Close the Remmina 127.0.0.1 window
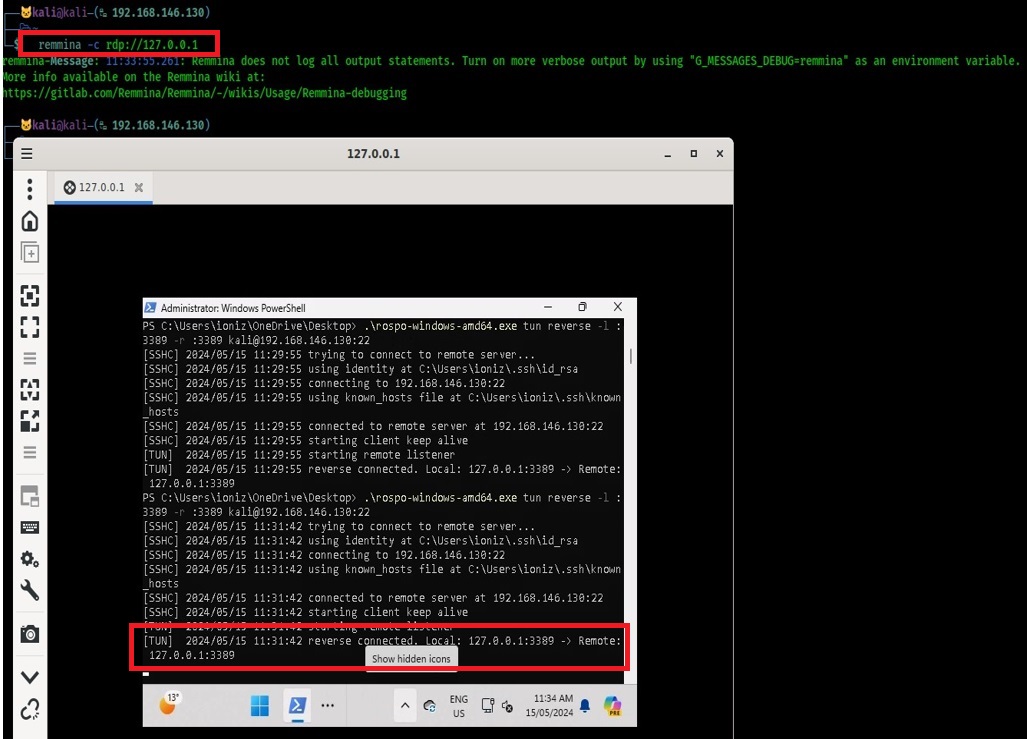1028x739 pixels. point(720,153)
